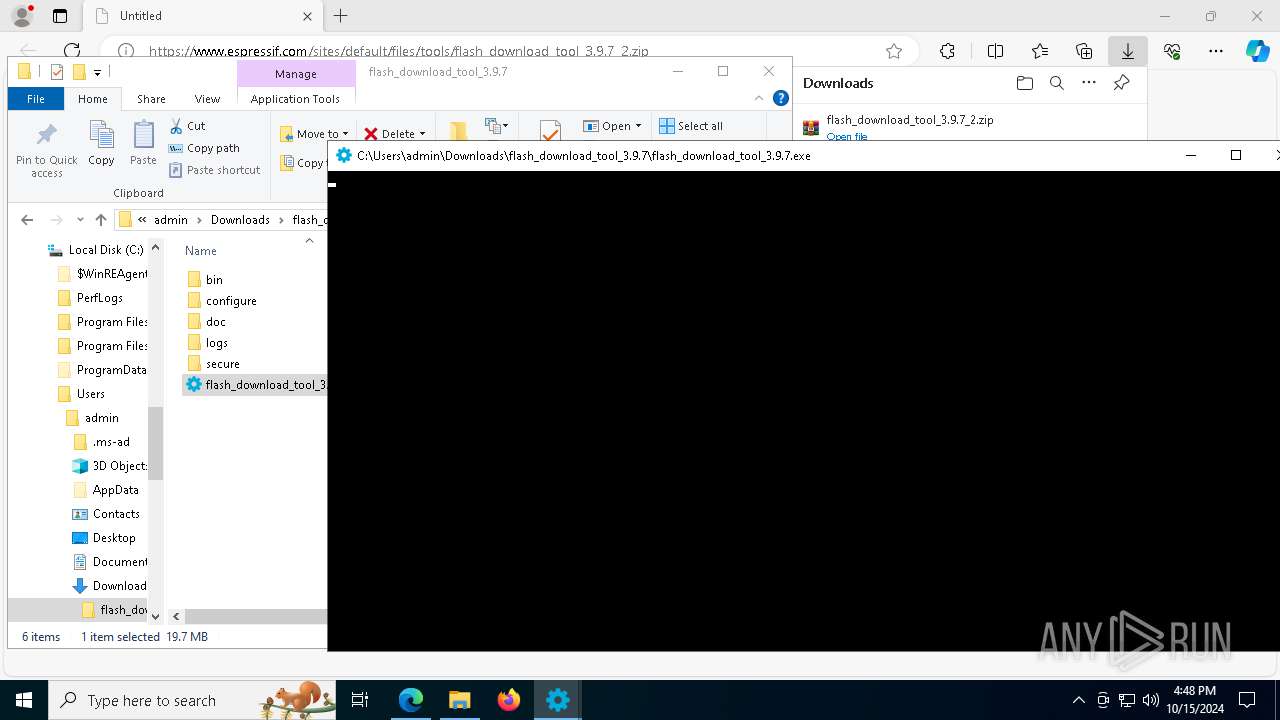1280x720 pixels.
Task: Click the navigation pane vertical scrollbar
Action: (x=155, y=445)
